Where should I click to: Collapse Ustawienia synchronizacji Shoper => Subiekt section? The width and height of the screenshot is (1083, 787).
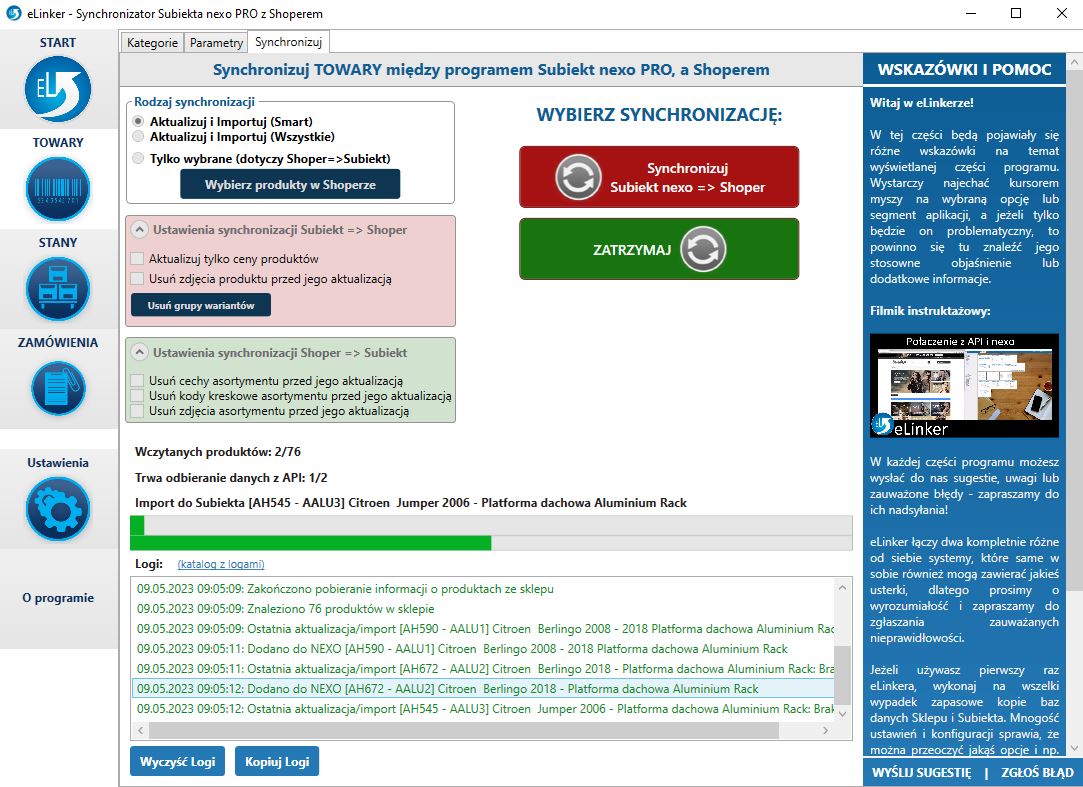point(140,352)
